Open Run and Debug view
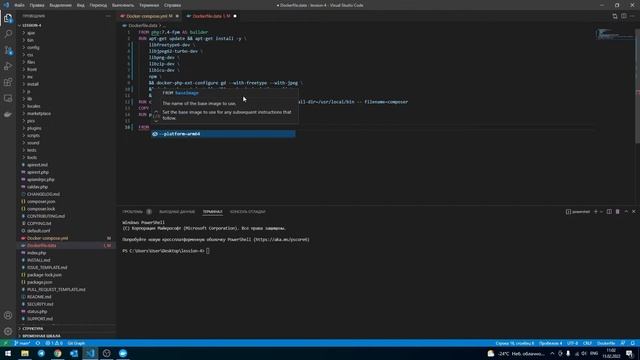640x360 pixels. (x=8, y=66)
